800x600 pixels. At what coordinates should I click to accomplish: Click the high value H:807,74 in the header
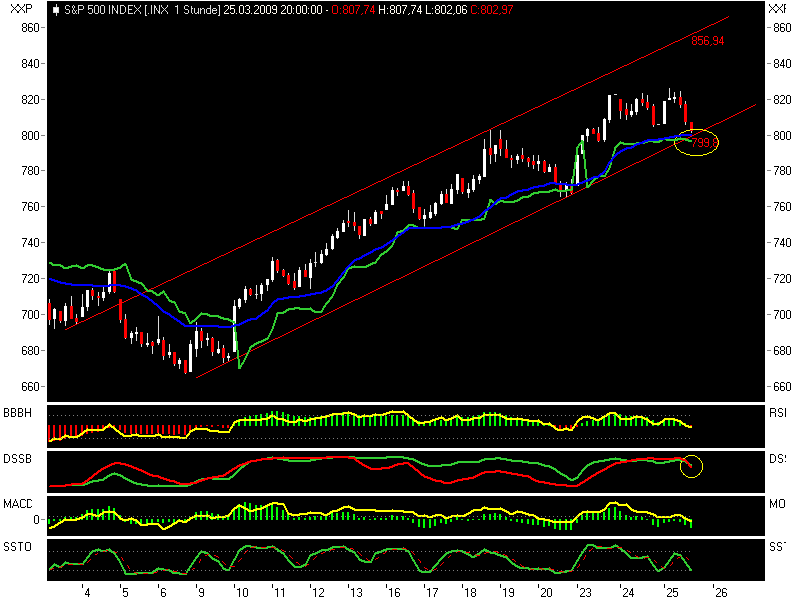point(401,10)
